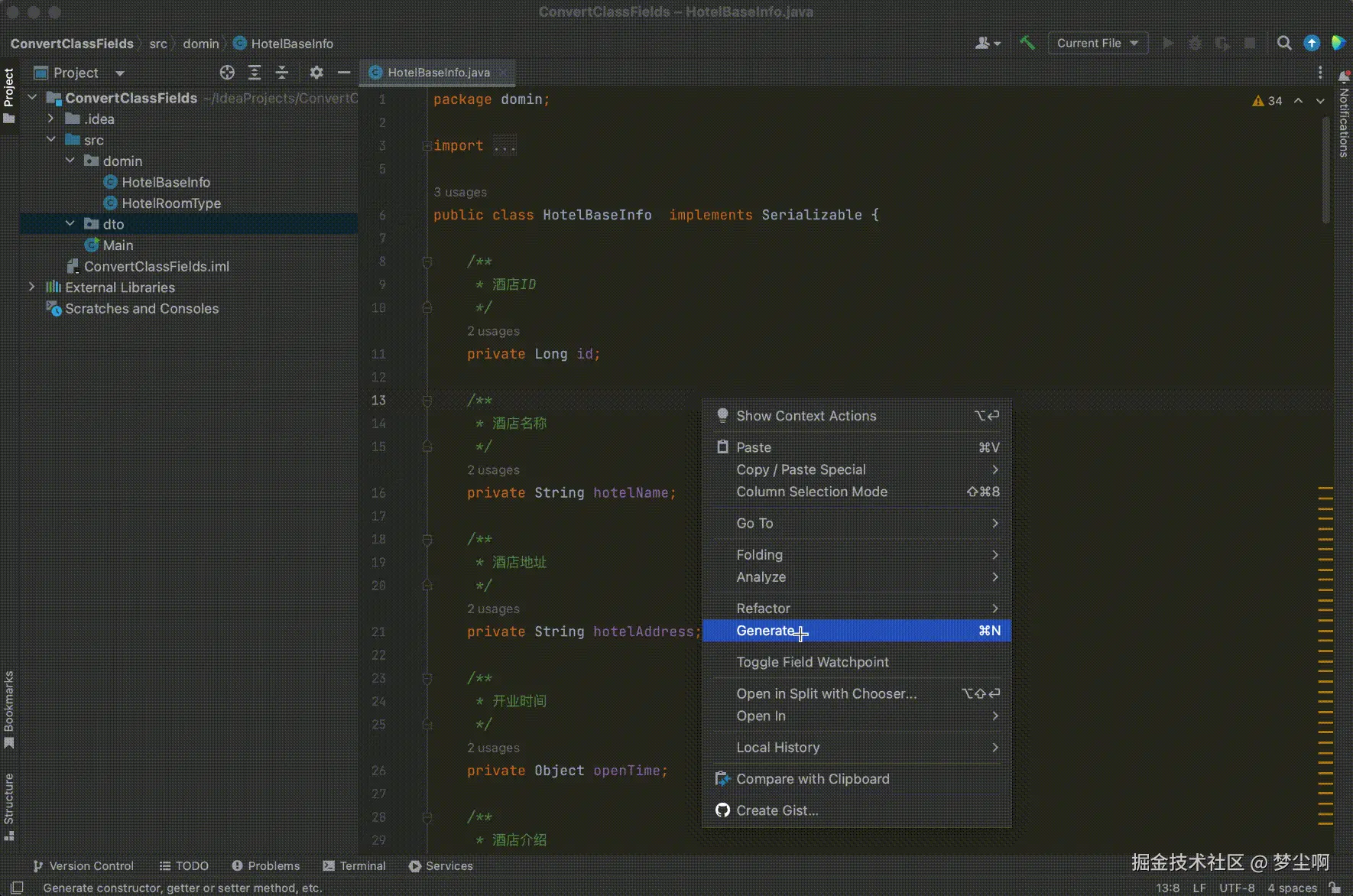Open the Terminal tool window

354,865
